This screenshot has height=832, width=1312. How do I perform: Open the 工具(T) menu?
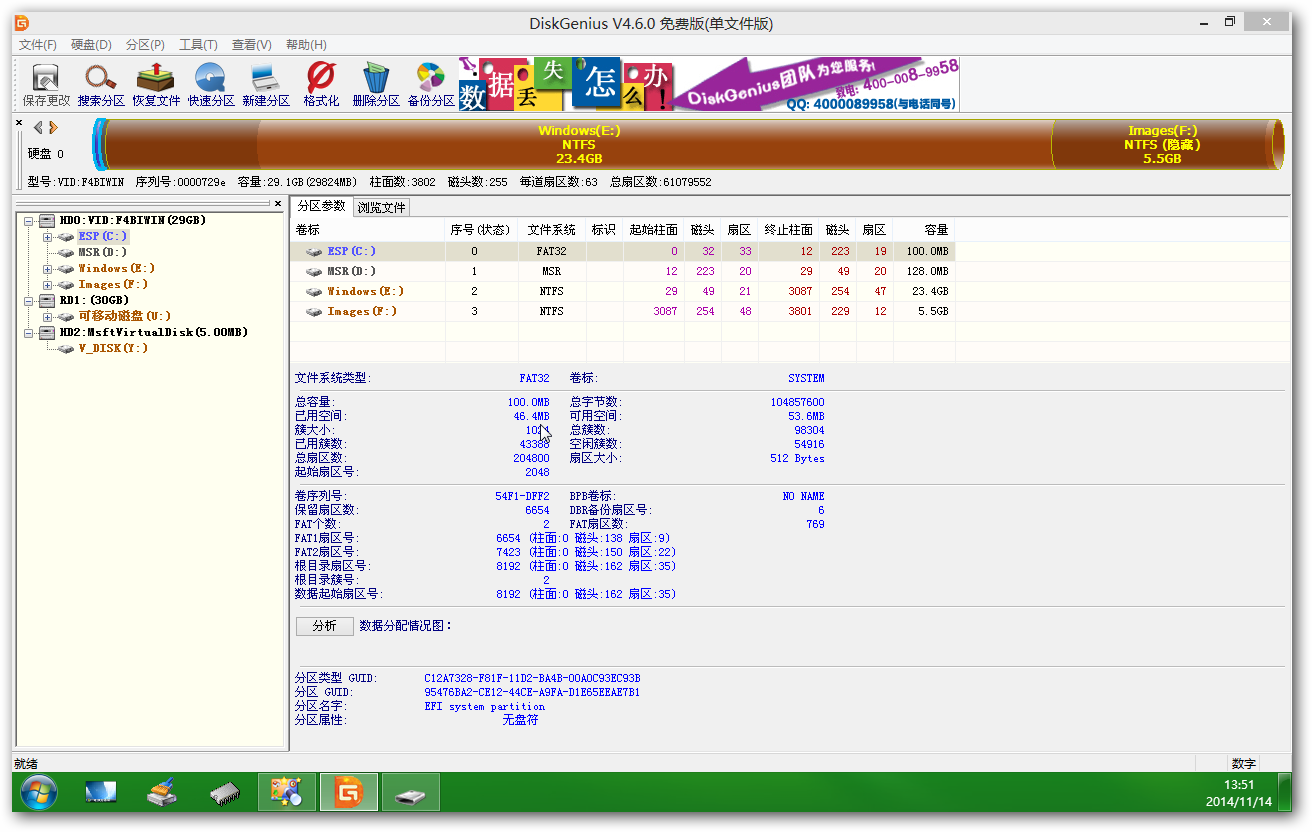[x=198, y=45]
